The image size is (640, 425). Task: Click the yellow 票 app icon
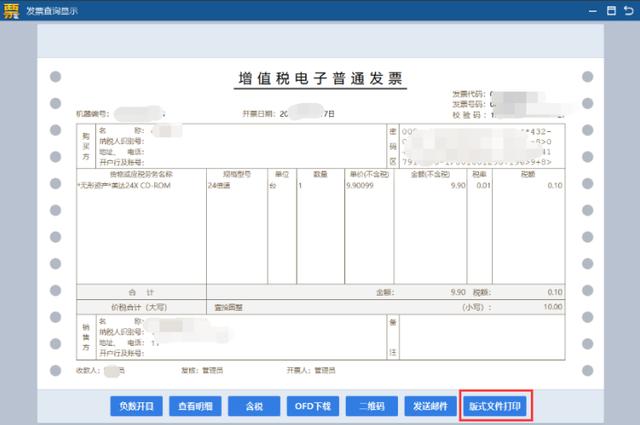pos(11,11)
